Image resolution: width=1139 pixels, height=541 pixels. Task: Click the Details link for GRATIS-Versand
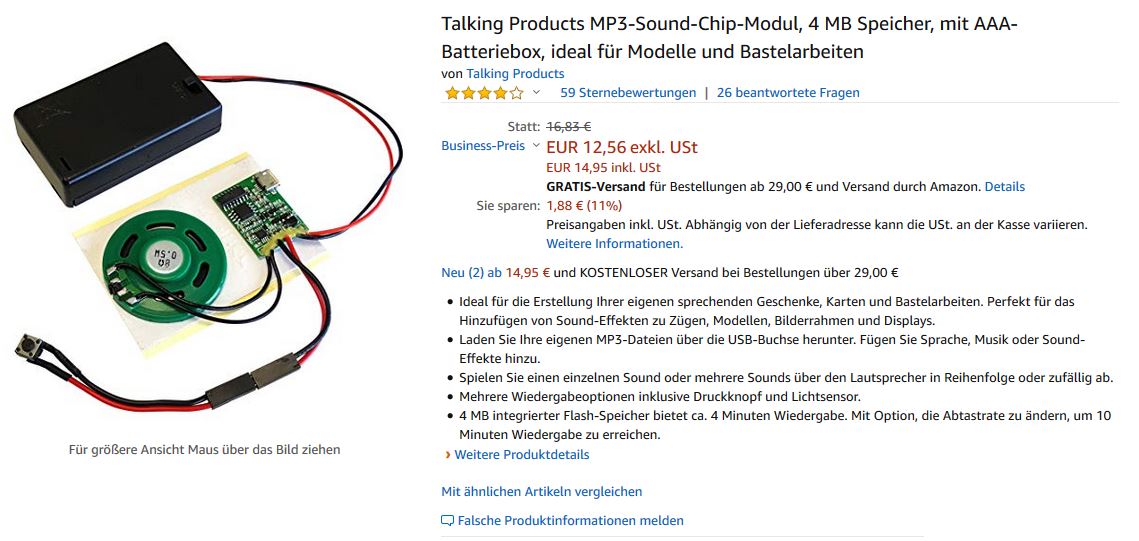pyautogui.click(x=1004, y=187)
